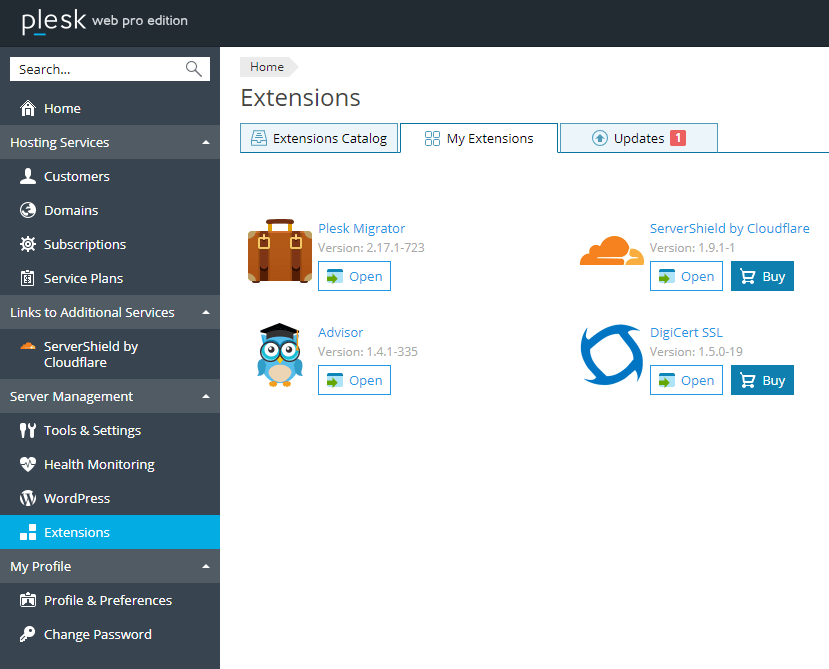Viewport: 829px width, 669px height.
Task: Click the DigiCert SSL logo icon
Action: pos(610,355)
